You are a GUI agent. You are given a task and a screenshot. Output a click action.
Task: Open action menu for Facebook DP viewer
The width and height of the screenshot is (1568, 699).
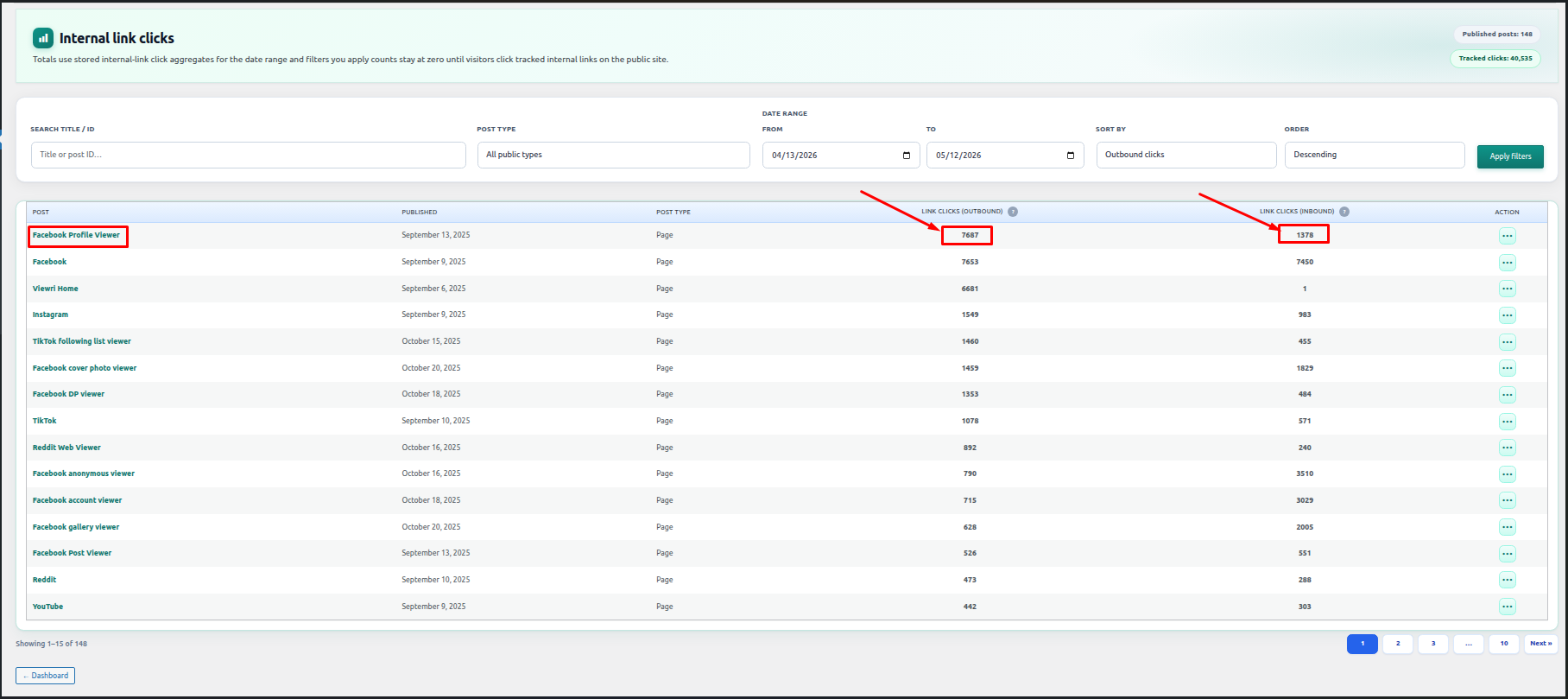pyautogui.click(x=1507, y=395)
